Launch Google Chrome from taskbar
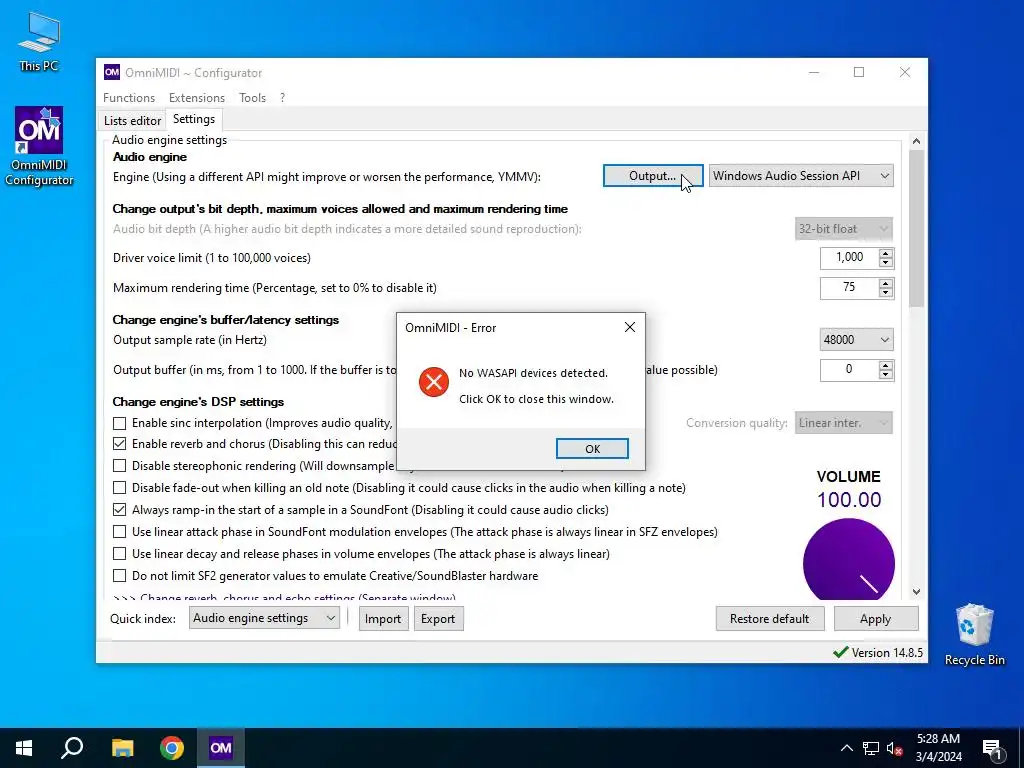The image size is (1024, 768). [x=172, y=748]
